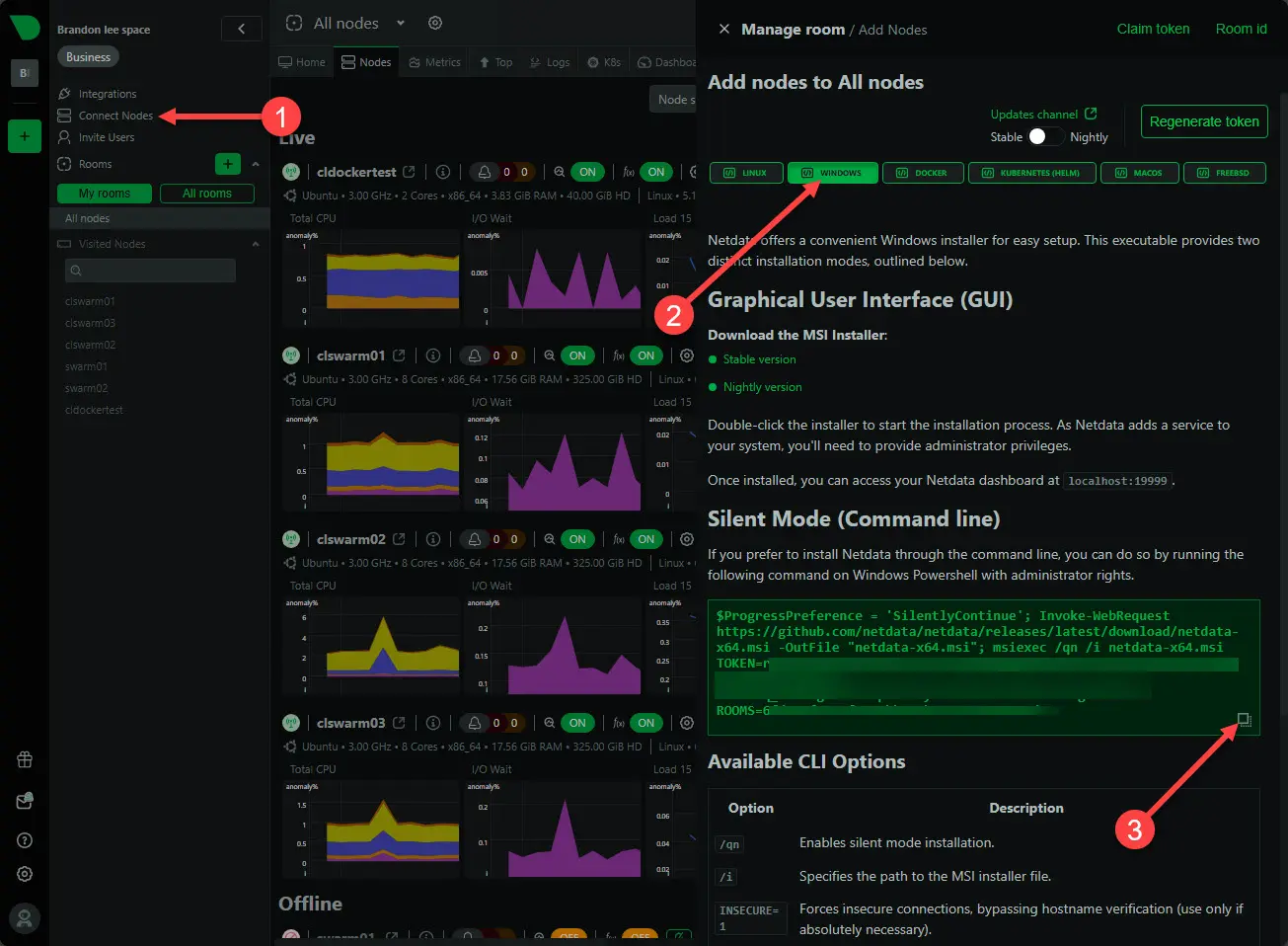Select the FreeBSD install tab
This screenshot has width=1288, height=946.
[1224, 173]
